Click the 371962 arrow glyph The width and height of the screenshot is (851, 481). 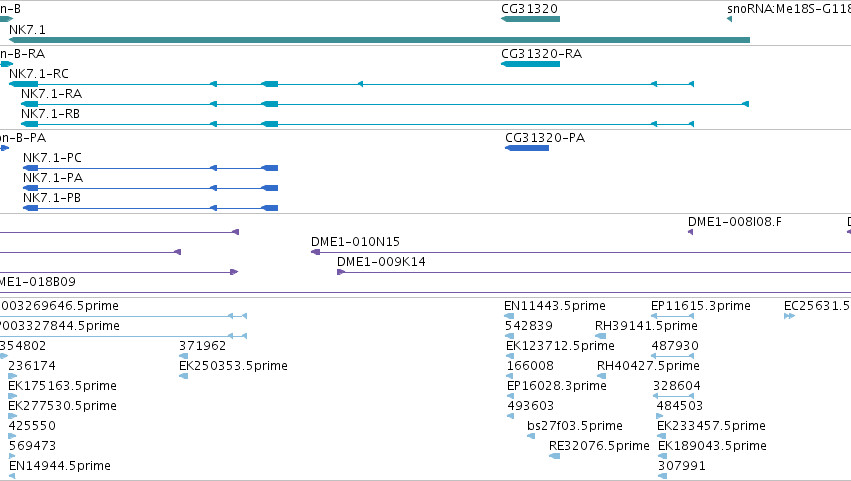pyautogui.click(x=183, y=356)
